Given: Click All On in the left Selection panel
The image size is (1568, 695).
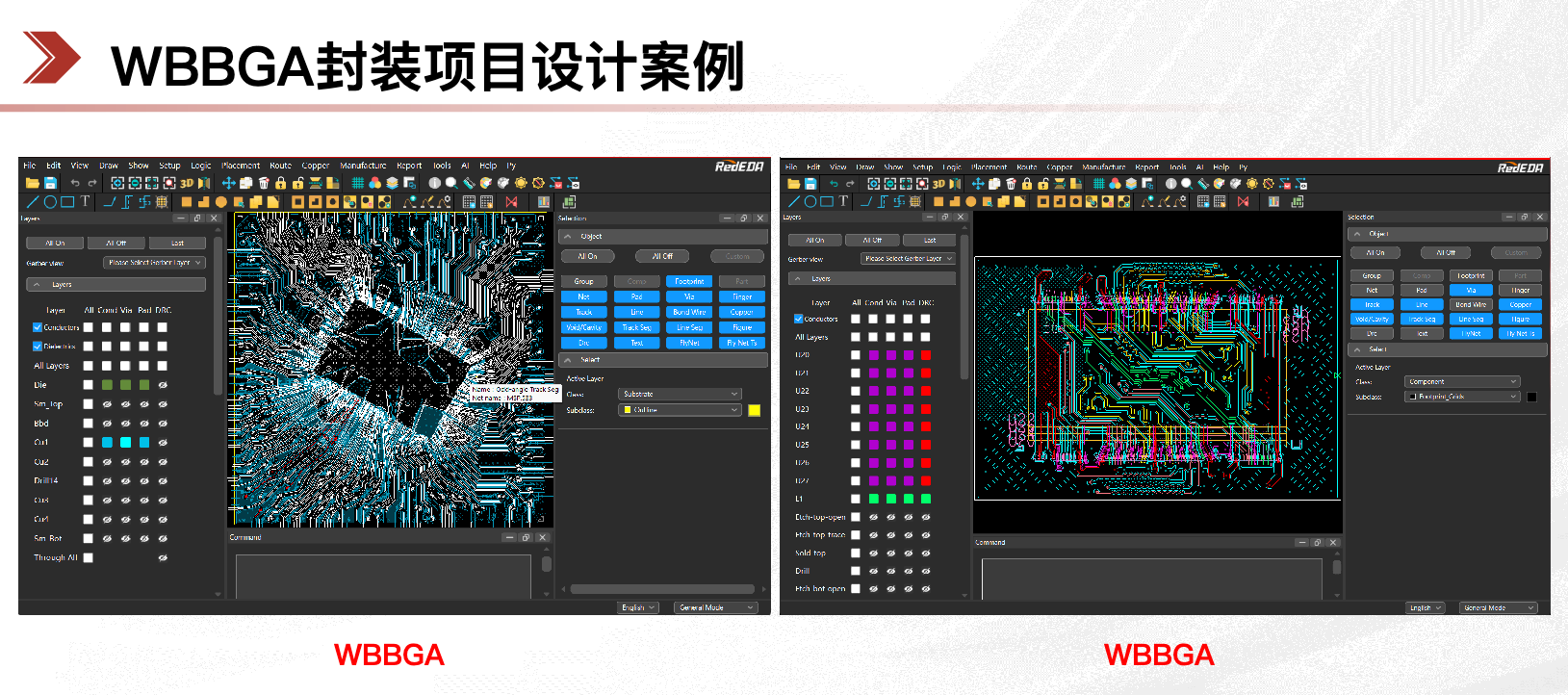Looking at the screenshot, I should pos(587,256).
